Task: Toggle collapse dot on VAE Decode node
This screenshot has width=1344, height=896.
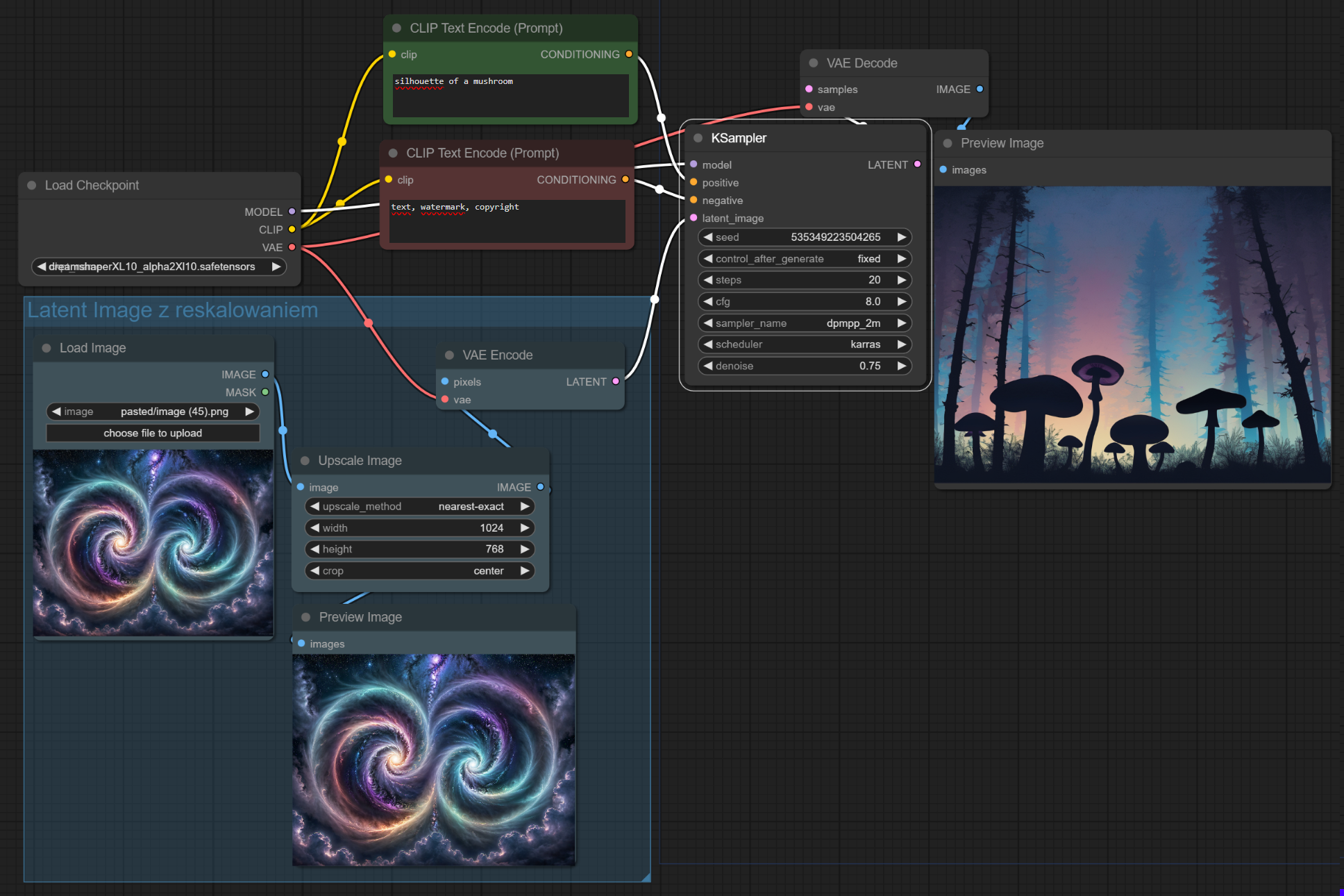Action: tap(813, 63)
